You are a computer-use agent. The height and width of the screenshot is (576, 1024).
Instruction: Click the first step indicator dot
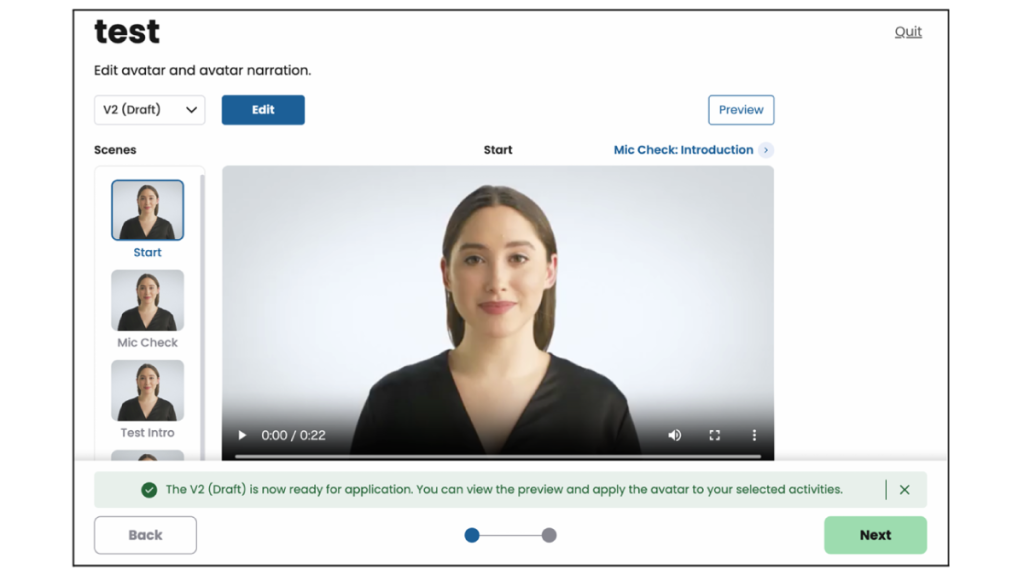472,535
